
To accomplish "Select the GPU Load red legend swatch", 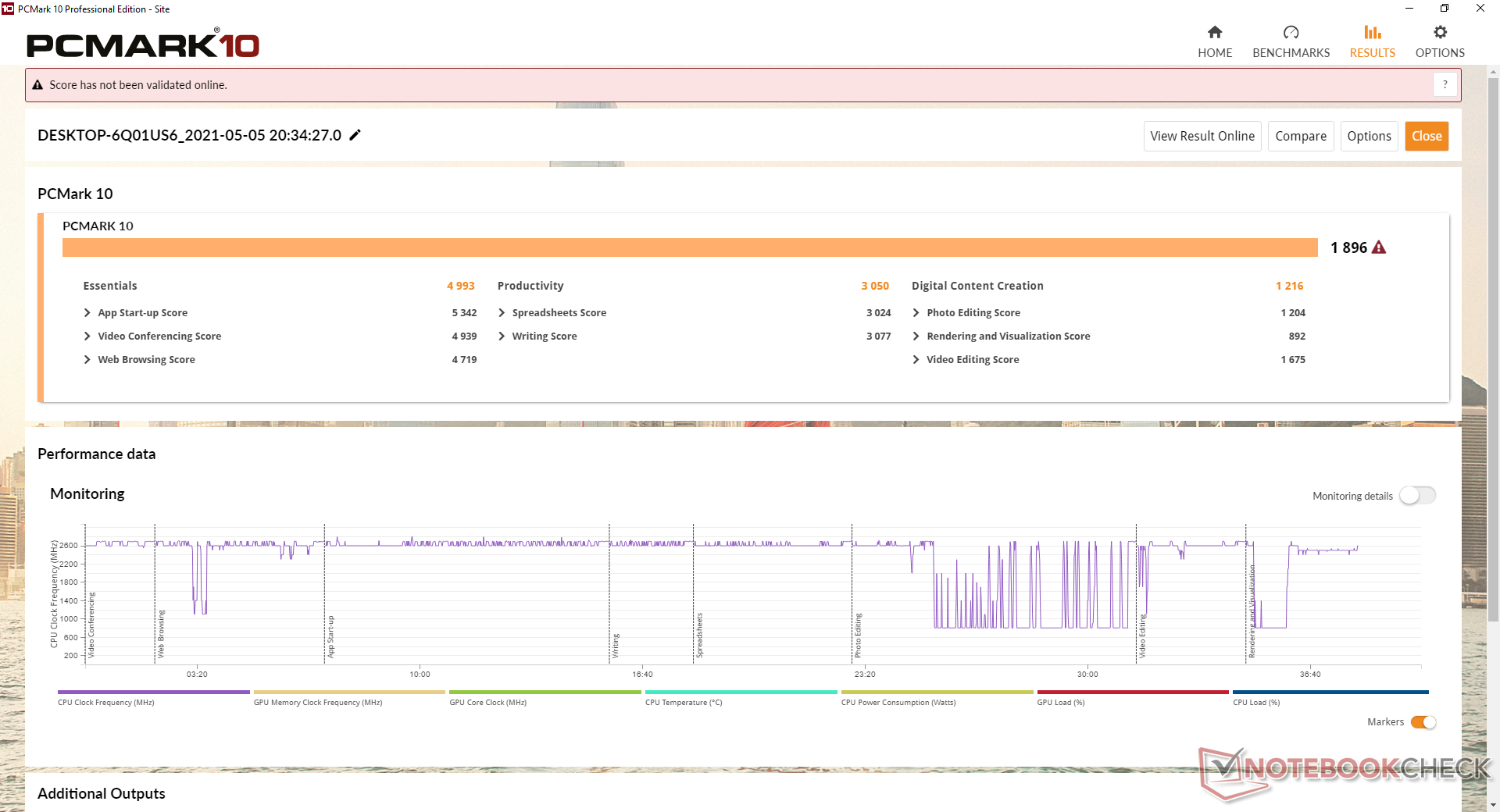I will pos(1133,692).
